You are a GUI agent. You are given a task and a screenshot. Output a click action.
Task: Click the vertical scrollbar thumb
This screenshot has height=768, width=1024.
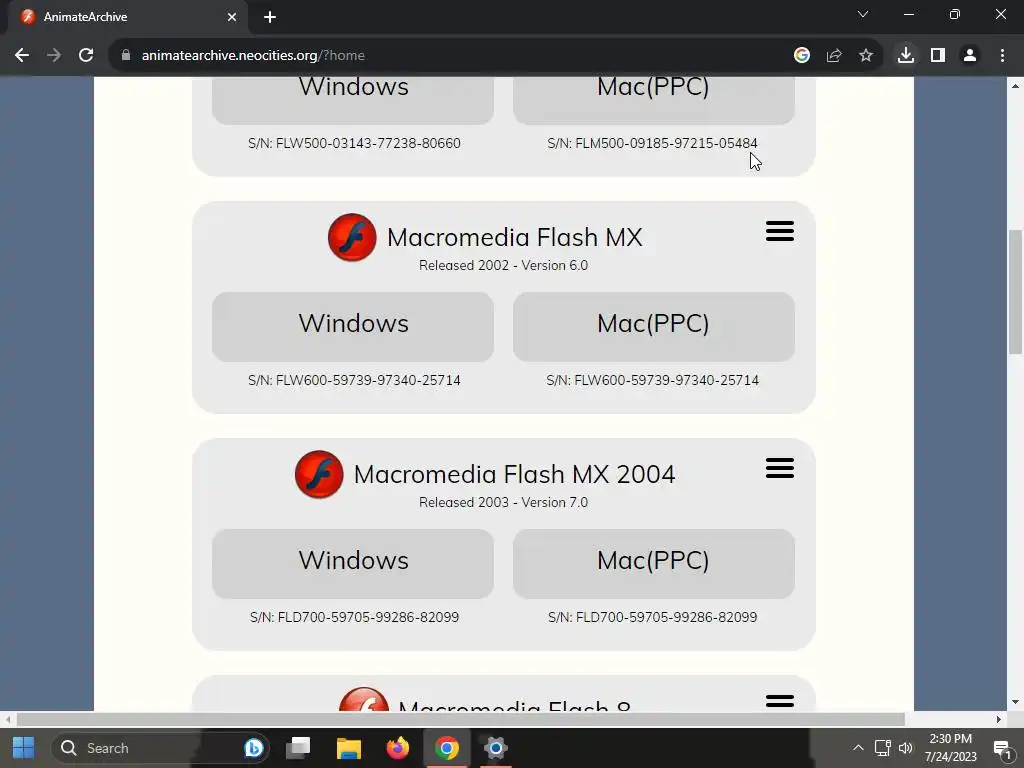(1015, 292)
